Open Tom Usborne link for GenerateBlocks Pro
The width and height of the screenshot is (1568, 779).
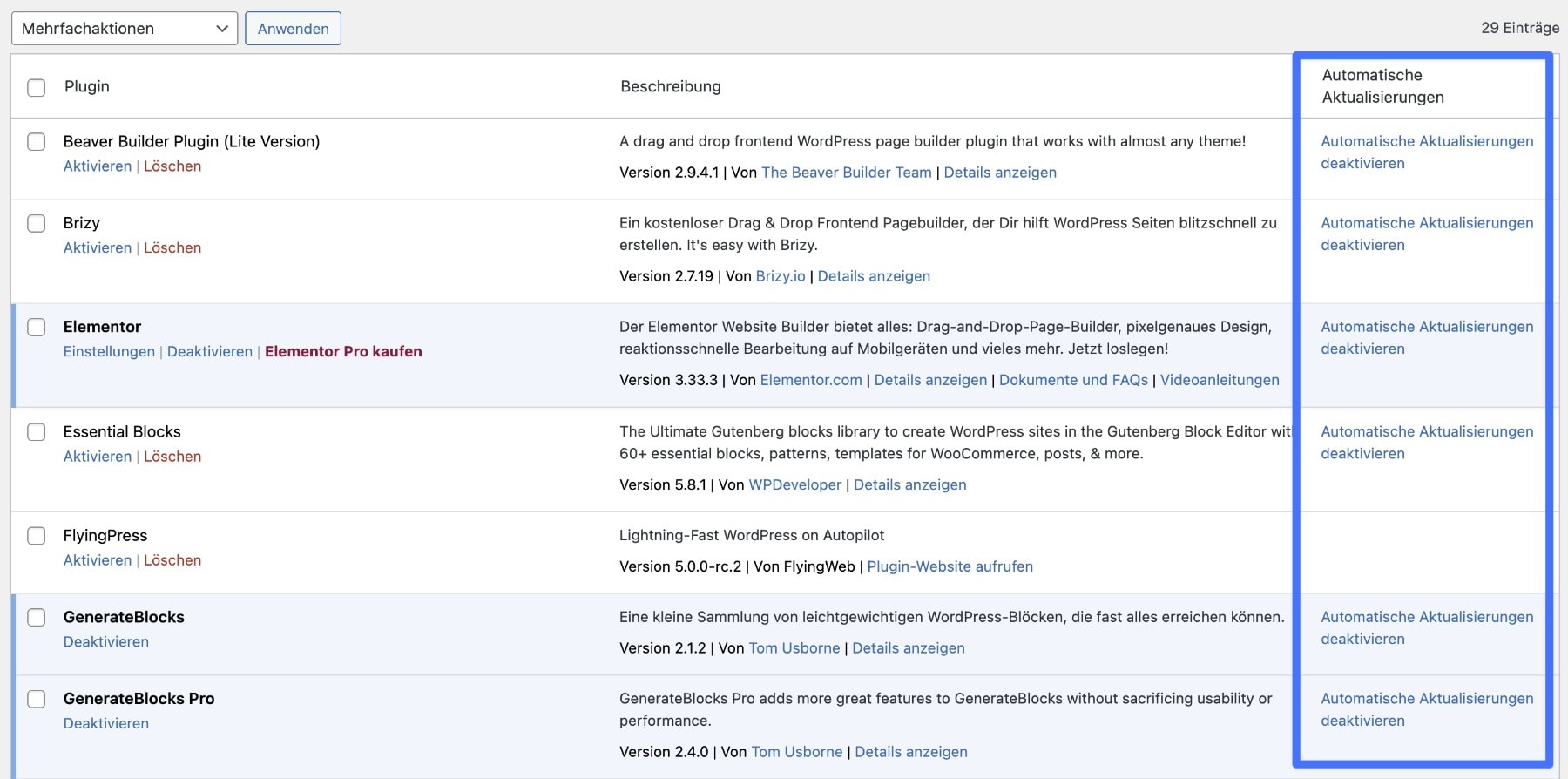coord(797,753)
